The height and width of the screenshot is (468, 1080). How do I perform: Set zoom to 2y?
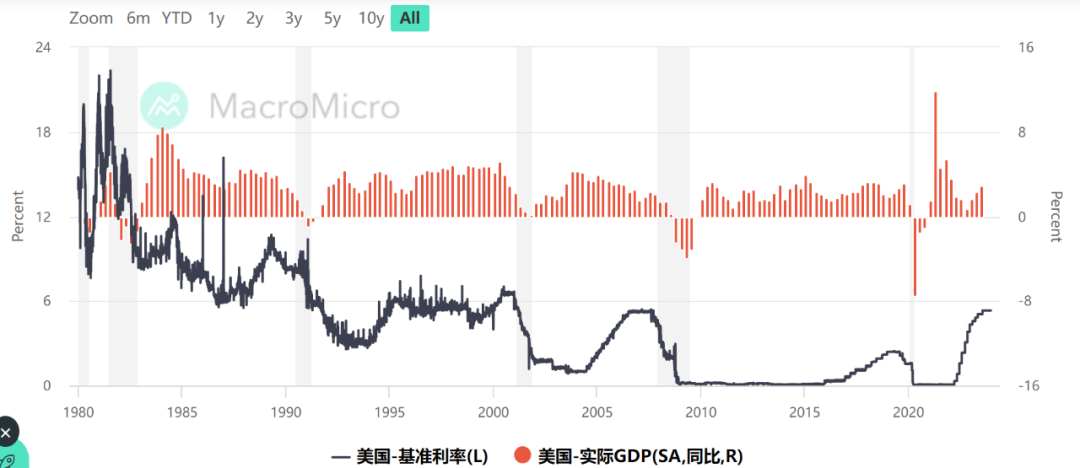[x=255, y=19]
